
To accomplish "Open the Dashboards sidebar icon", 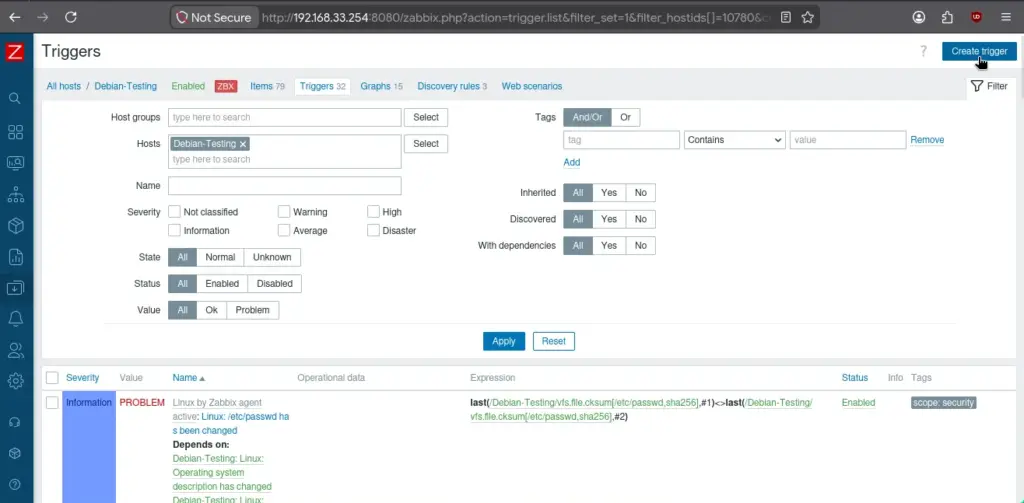I will (15, 132).
